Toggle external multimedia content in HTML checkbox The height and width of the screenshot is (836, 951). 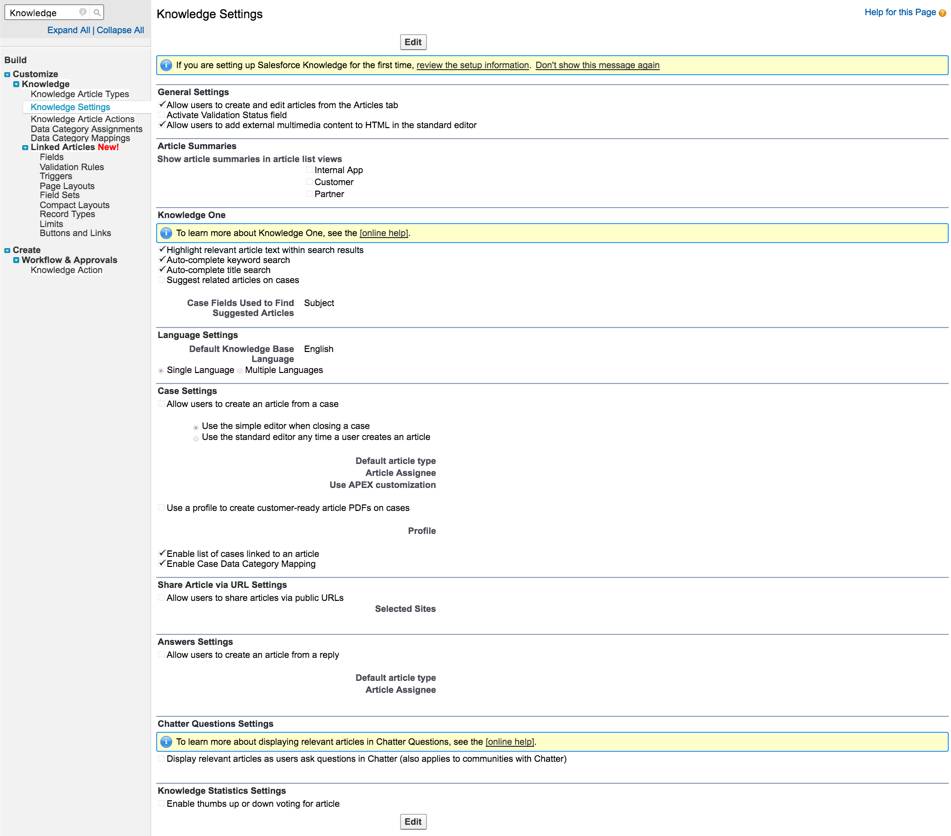162,125
